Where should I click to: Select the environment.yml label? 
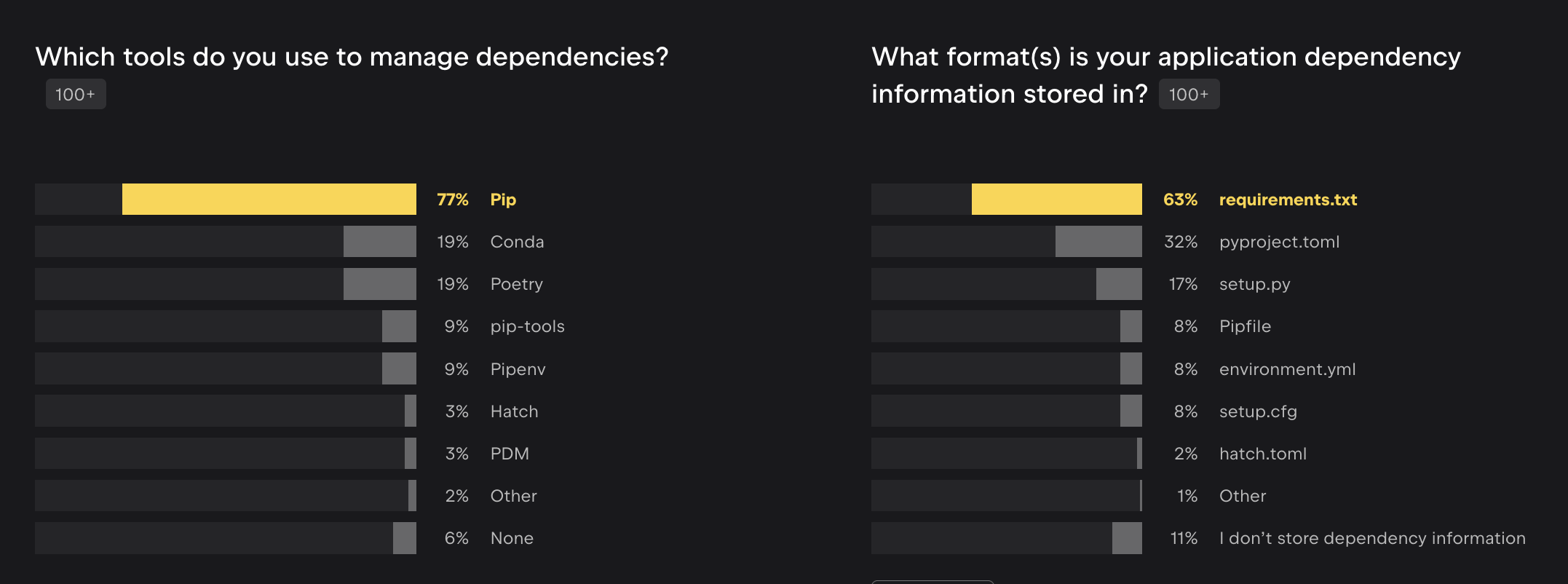click(x=1287, y=369)
